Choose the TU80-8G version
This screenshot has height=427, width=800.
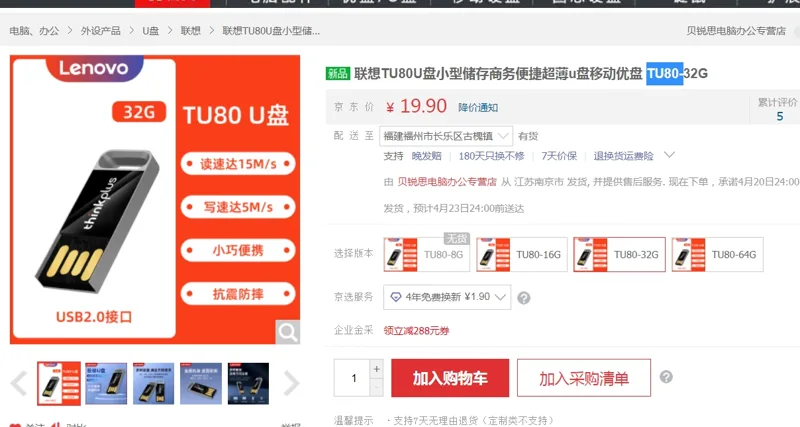pyautogui.click(x=426, y=254)
